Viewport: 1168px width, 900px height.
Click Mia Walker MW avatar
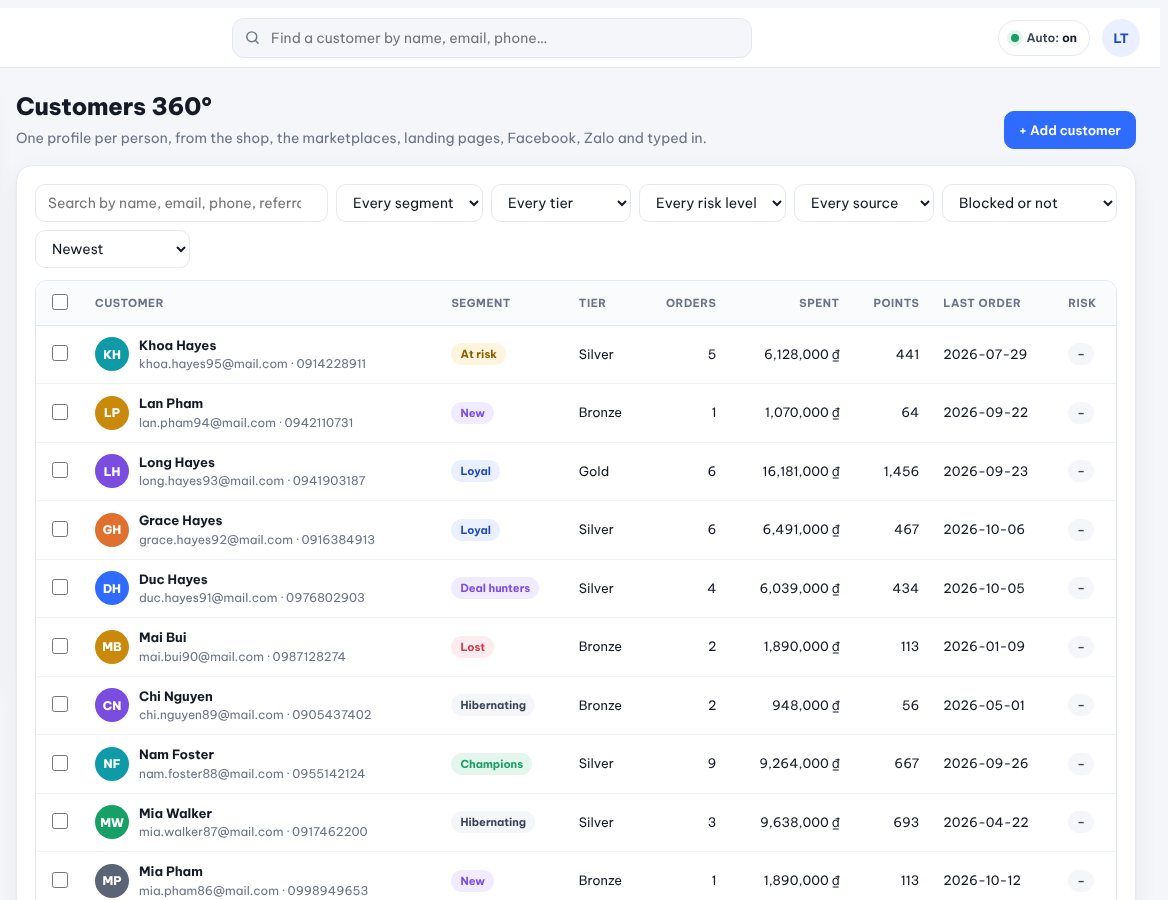click(112, 822)
